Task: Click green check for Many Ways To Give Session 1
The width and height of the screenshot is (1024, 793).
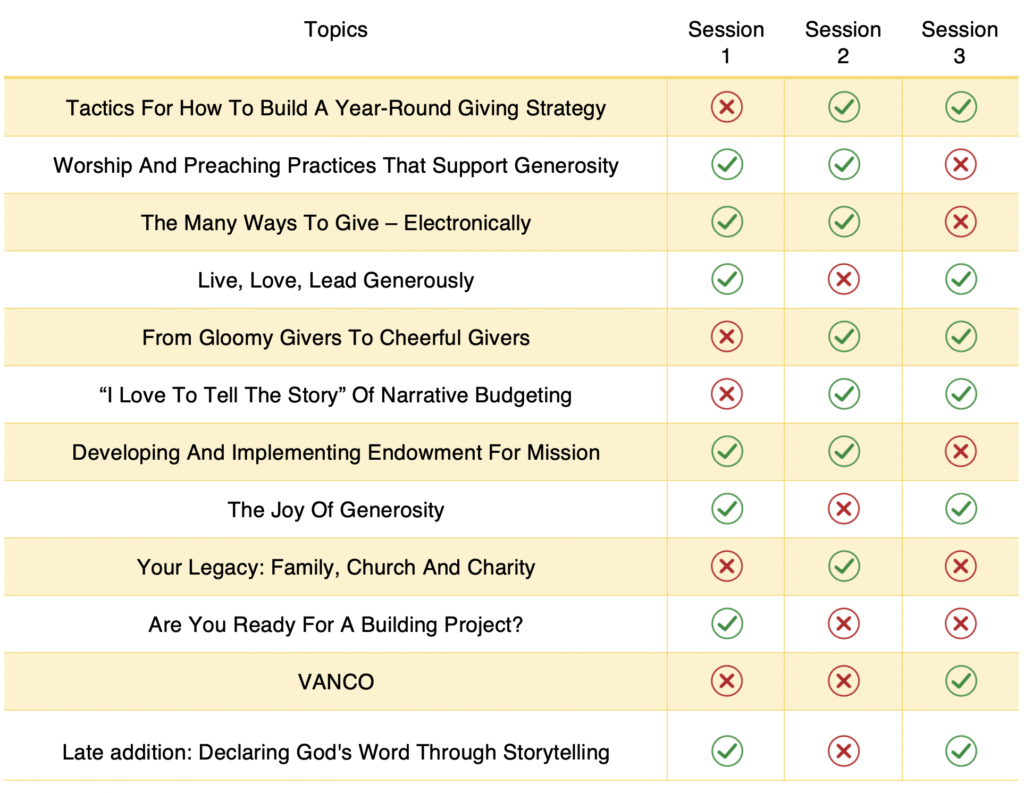Action: (x=726, y=222)
